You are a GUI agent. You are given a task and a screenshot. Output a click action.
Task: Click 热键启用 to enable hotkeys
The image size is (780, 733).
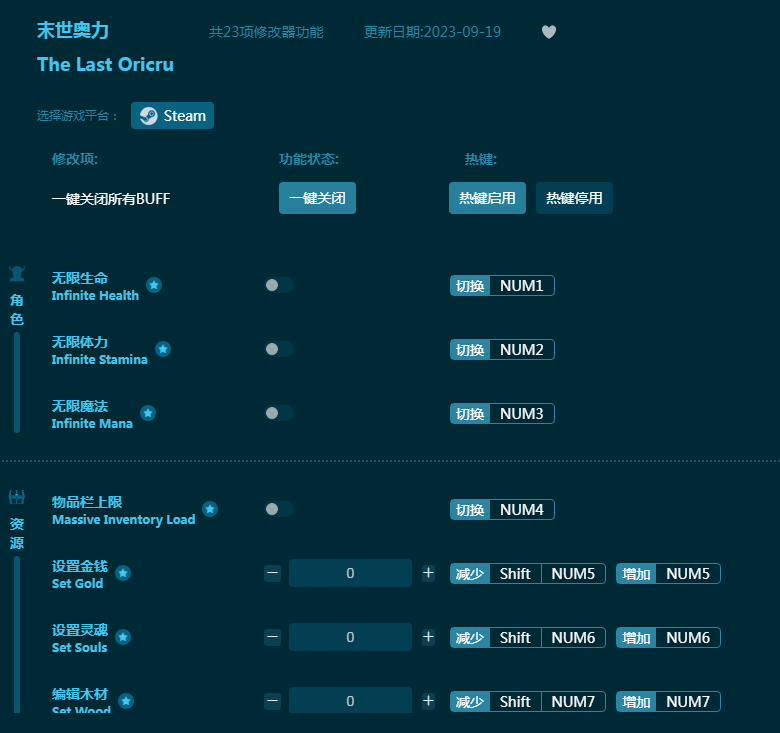click(x=488, y=198)
